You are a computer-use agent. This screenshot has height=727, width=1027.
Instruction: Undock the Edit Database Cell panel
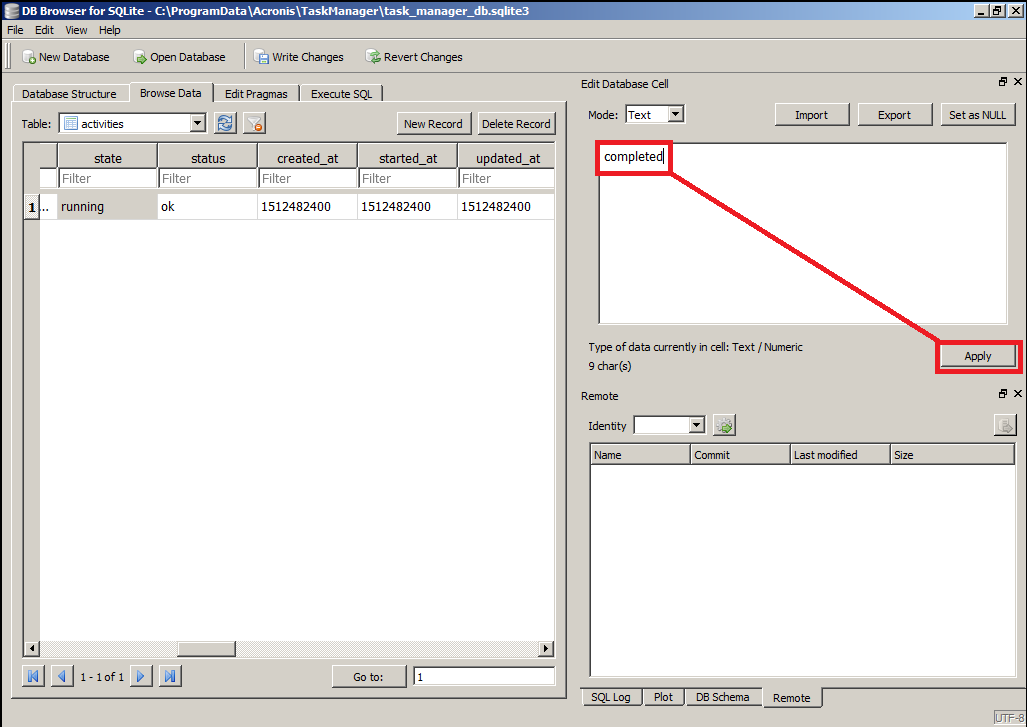[1003, 82]
